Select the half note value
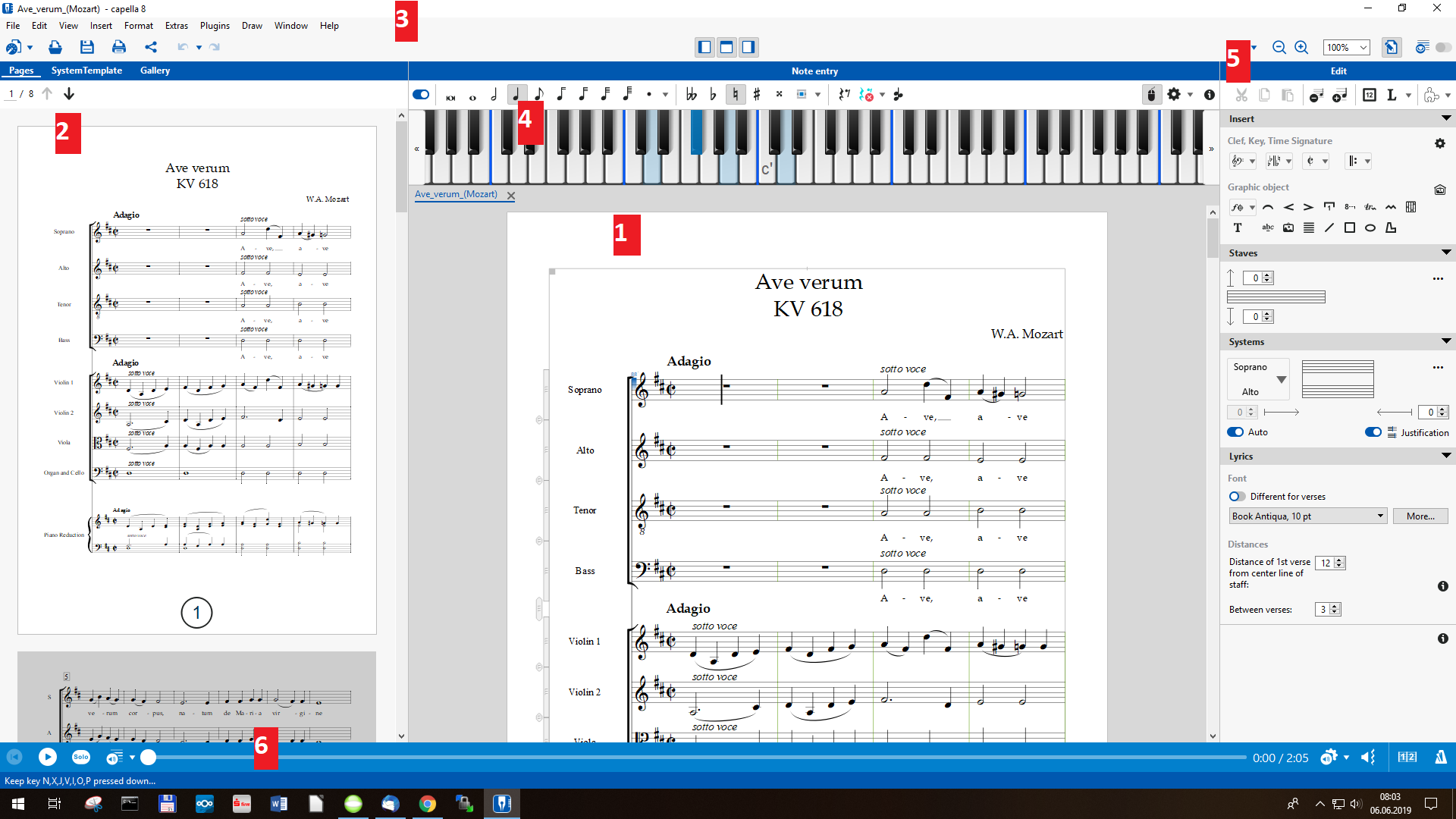This screenshot has width=1456, height=819. tap(494, 95)
